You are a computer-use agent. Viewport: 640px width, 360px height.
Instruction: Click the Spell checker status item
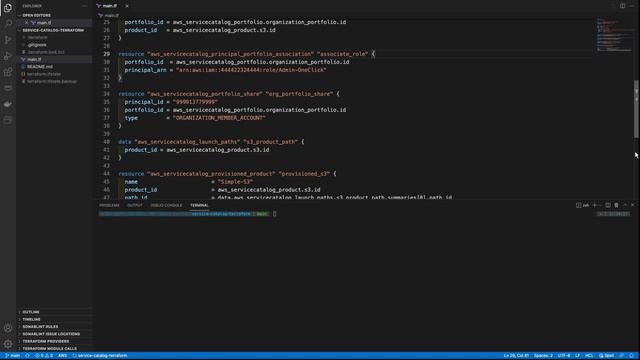(607, 356)
